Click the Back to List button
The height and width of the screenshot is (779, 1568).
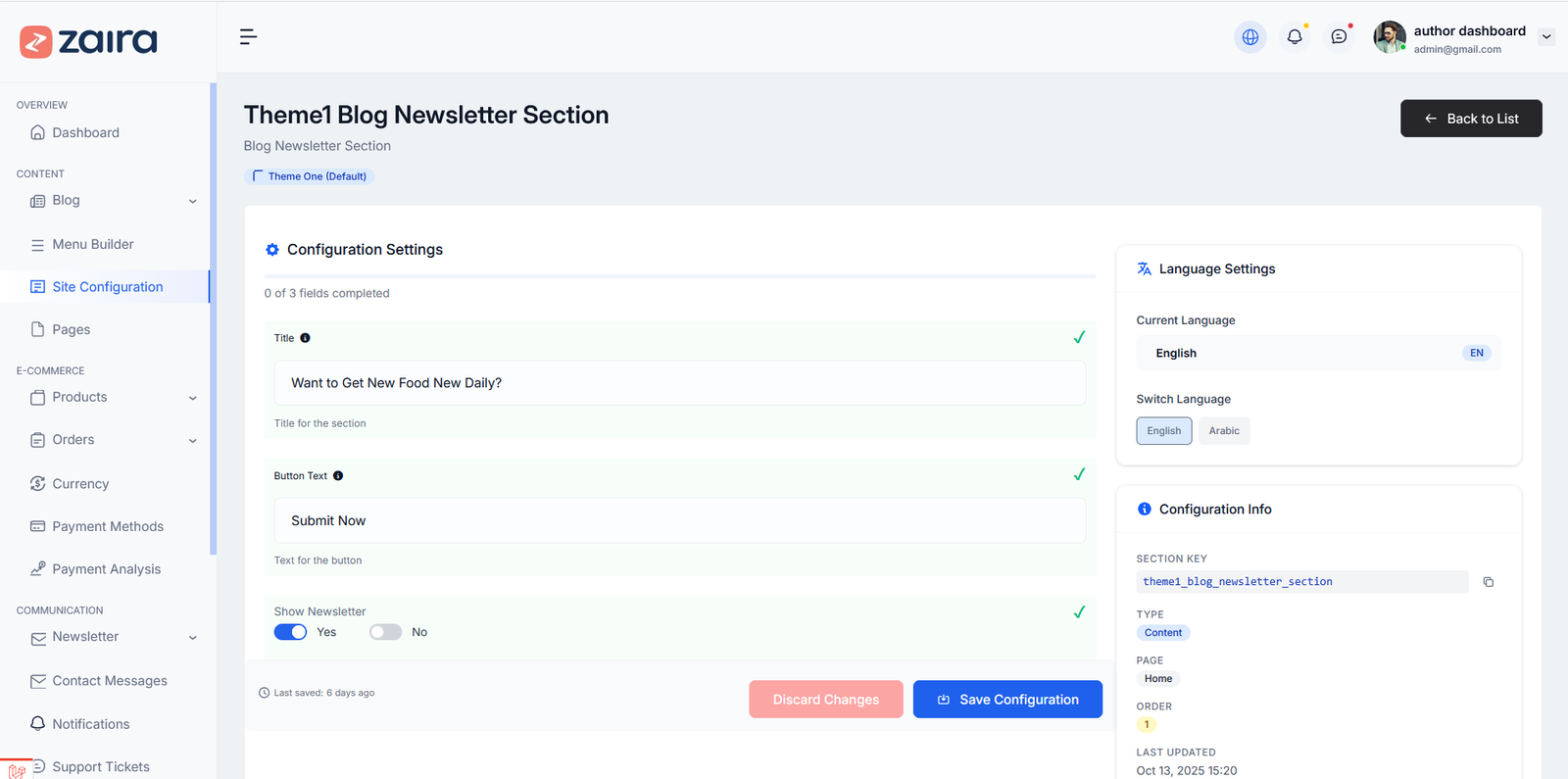(1470, 119)
